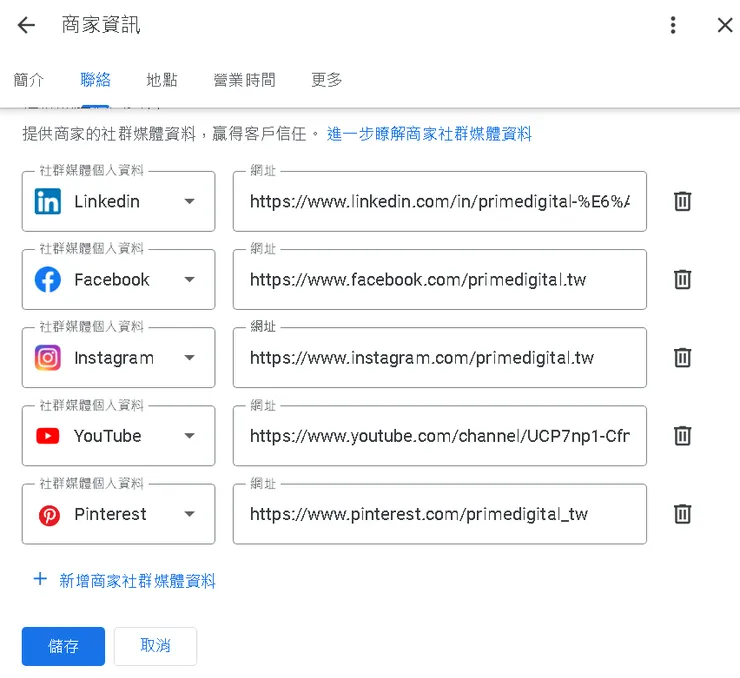Click the YouTube channel URL field

[440, 435]
